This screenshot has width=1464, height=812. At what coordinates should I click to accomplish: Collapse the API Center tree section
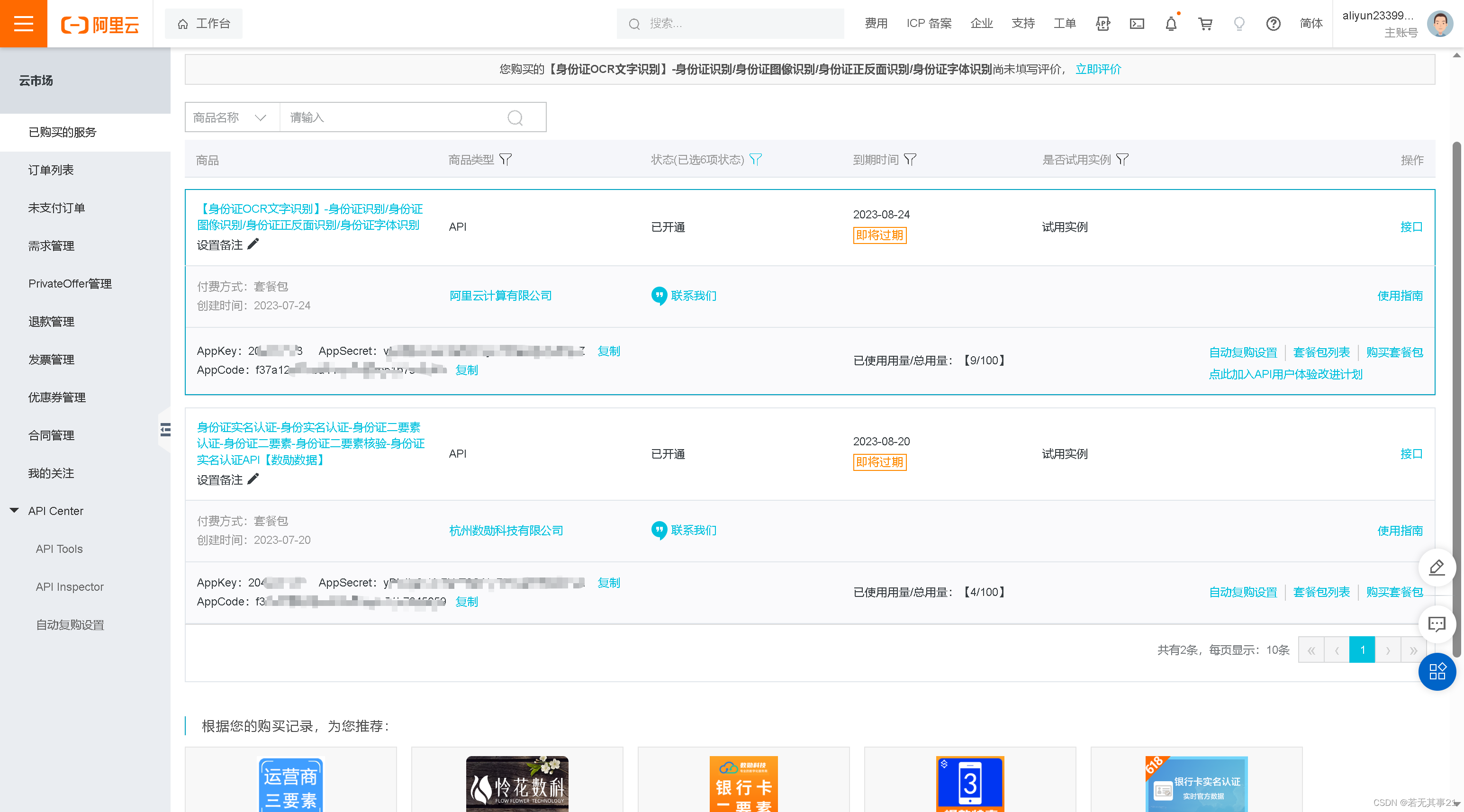pos(15,510)
